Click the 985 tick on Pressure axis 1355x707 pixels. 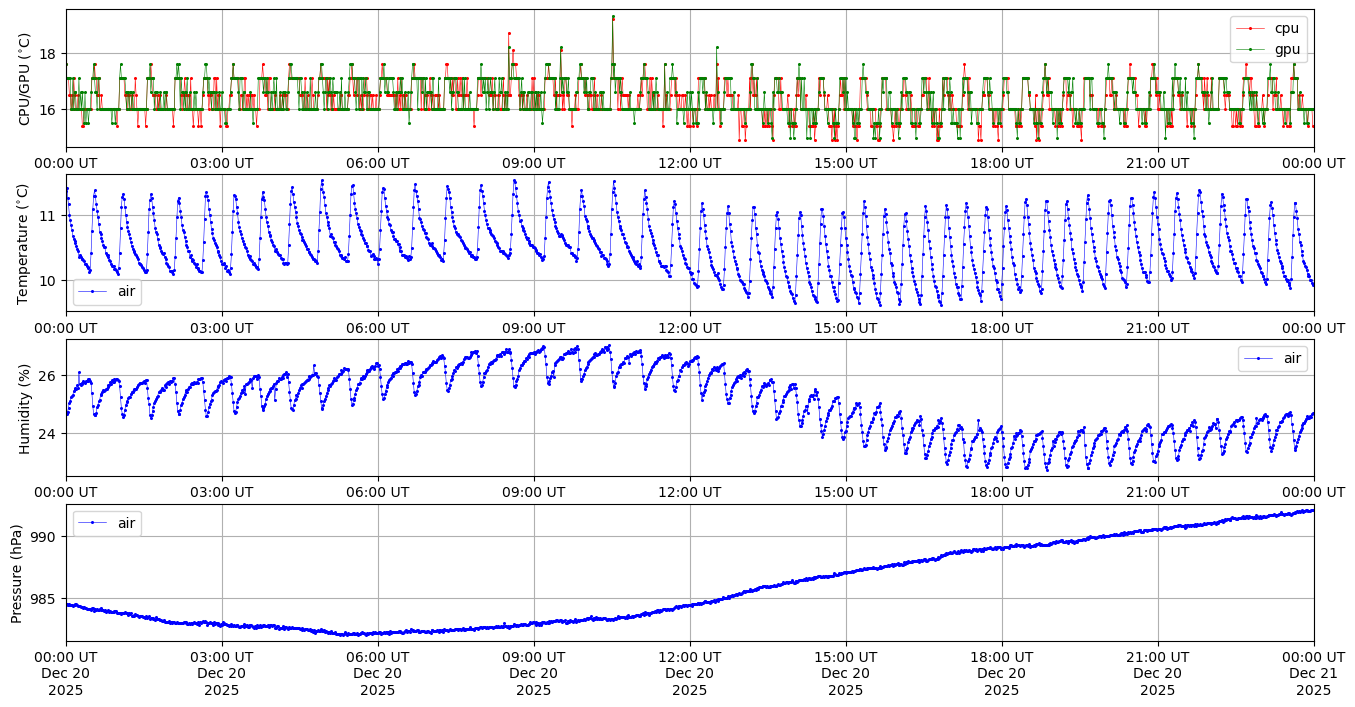(x=44, y=599)
